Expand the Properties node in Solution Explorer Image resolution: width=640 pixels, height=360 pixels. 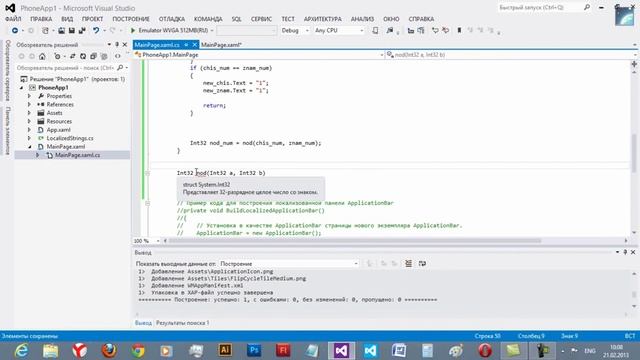29,96
